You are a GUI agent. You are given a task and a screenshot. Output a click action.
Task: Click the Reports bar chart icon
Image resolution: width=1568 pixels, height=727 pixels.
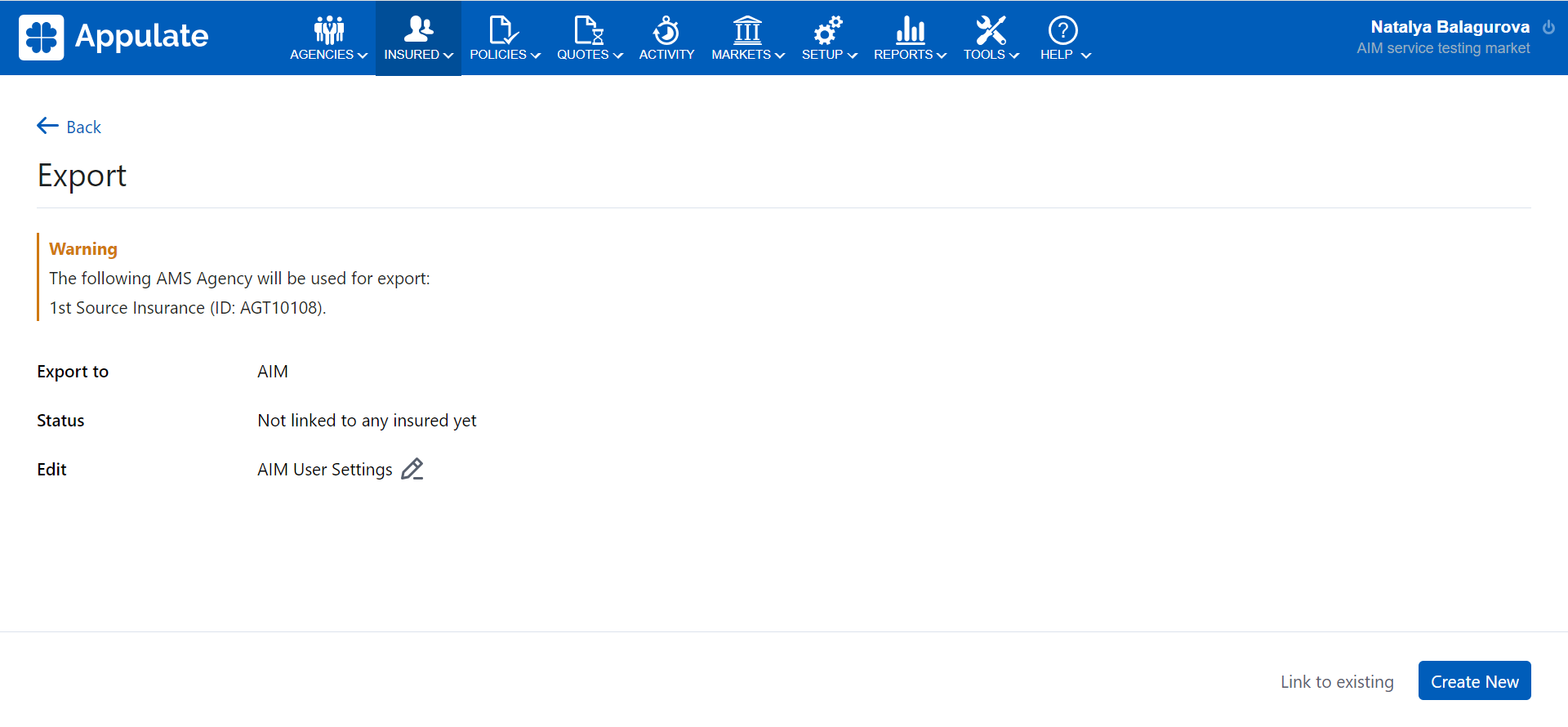pos(910,30)
